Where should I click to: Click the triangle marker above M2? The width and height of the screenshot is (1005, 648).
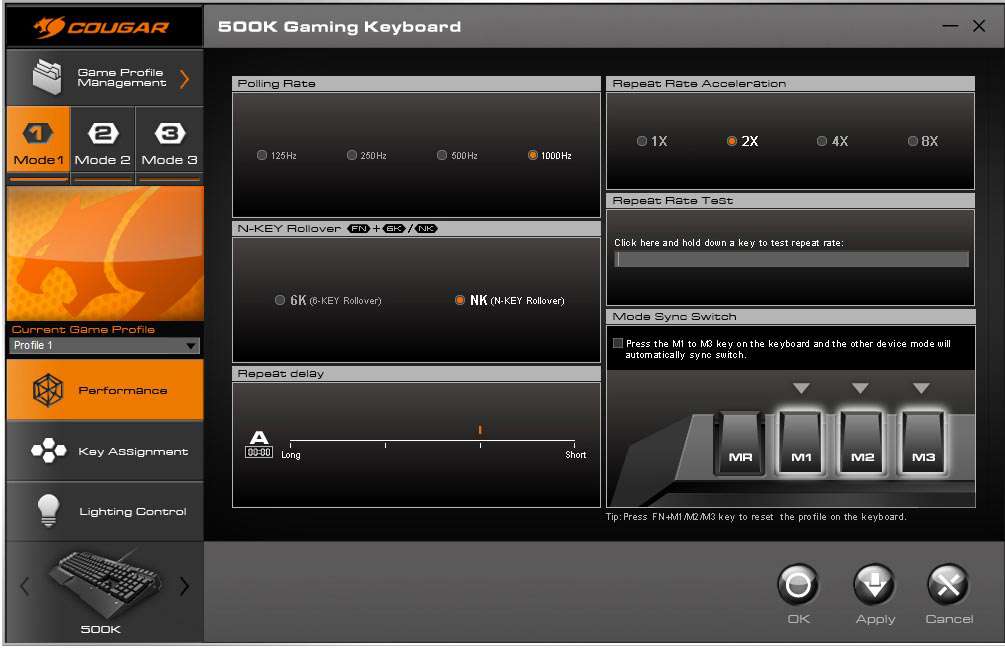coord(860,388)
